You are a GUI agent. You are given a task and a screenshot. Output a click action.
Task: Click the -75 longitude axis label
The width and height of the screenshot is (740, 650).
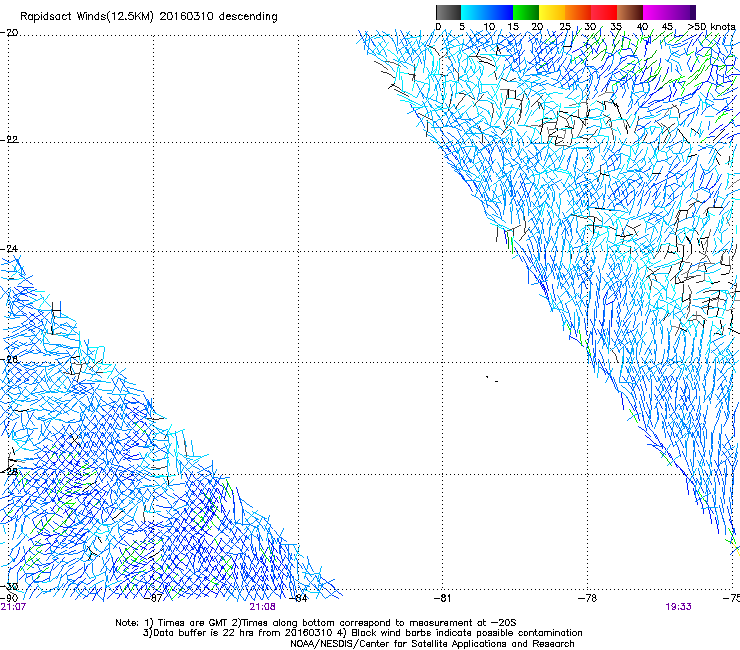click(732, 598)
